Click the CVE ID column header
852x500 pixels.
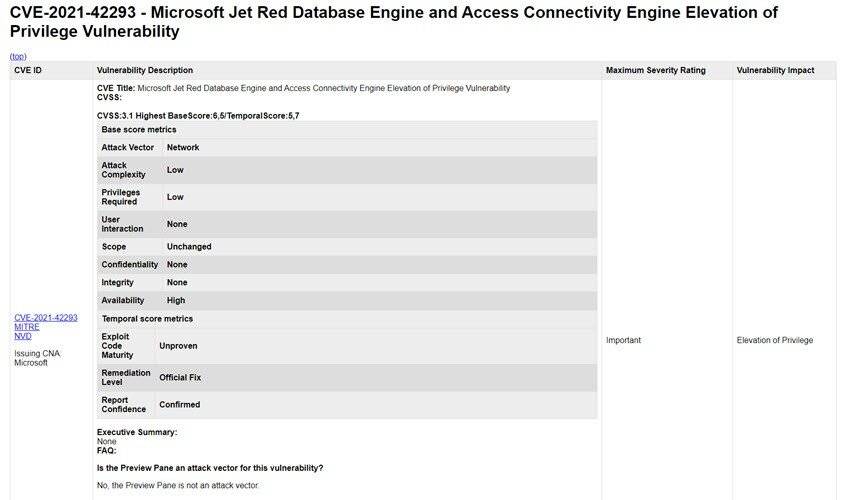pyautogui.click(x=28, y=70)
